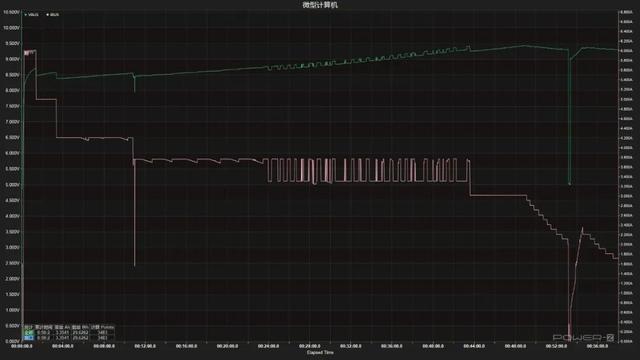The width and height of the screenshot is (640, 360).
Task: Click the 00:24:00.0 time axis tick
Action: (x=268, y=346)
